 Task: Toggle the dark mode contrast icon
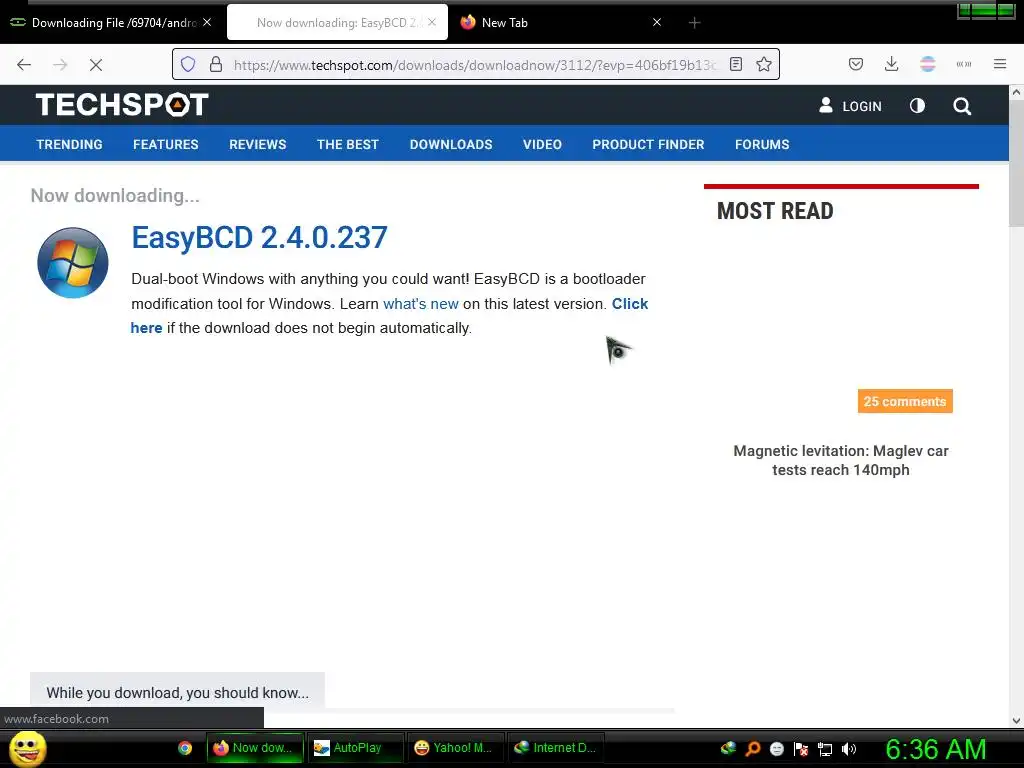click(917, 106)
